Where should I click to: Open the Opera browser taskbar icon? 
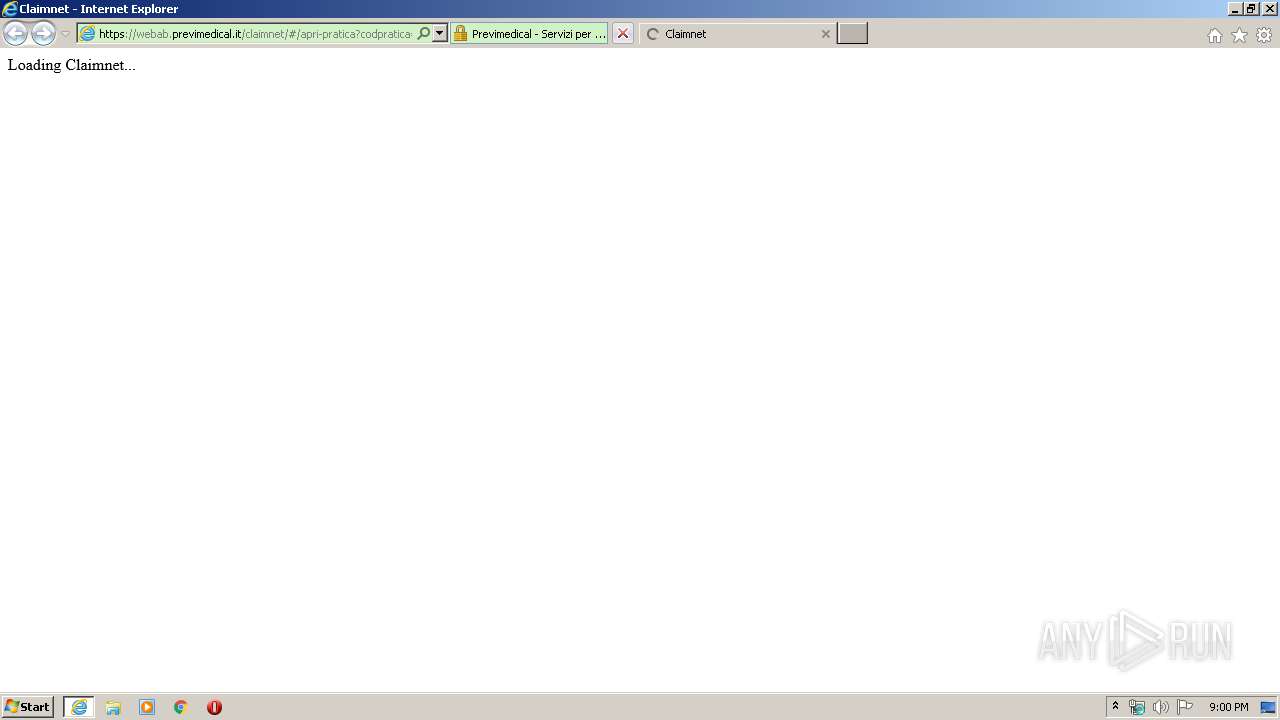pos(214,707)
